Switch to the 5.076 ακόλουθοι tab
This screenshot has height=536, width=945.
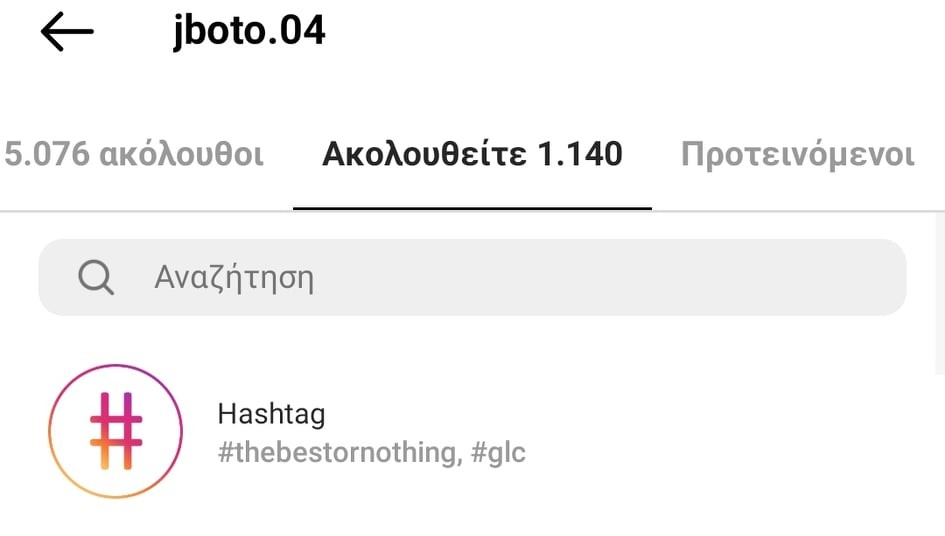(x=134, y=154)
